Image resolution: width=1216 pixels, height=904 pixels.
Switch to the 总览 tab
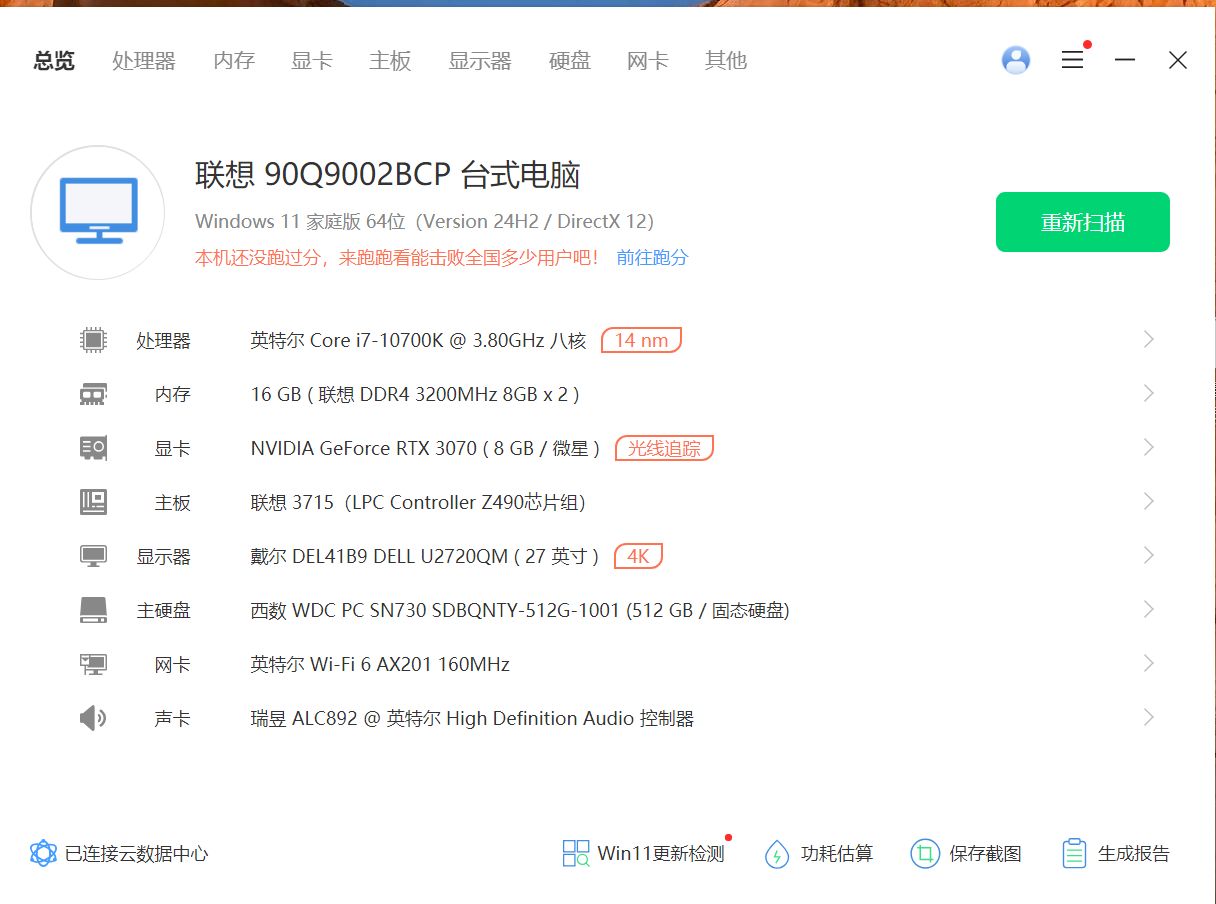(x=54, y=61)
